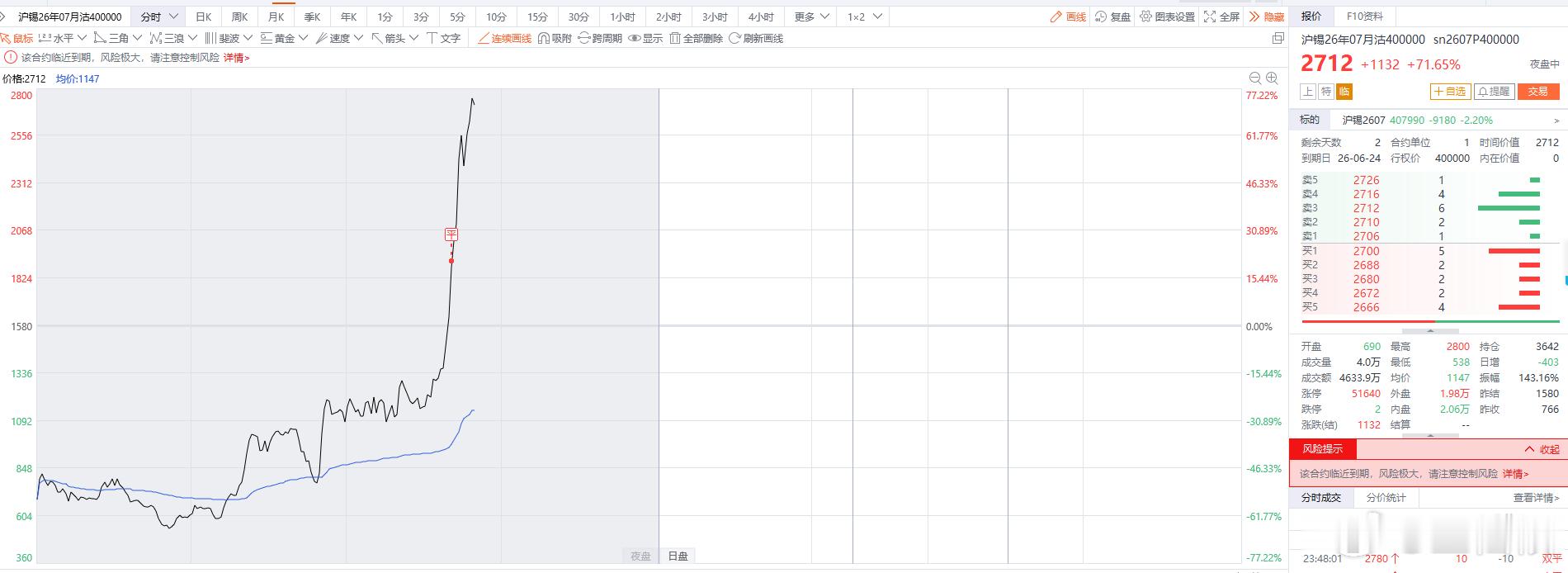
Task: Toggle 连续画线 continuous drawing mode
Action: coord(504,38)
